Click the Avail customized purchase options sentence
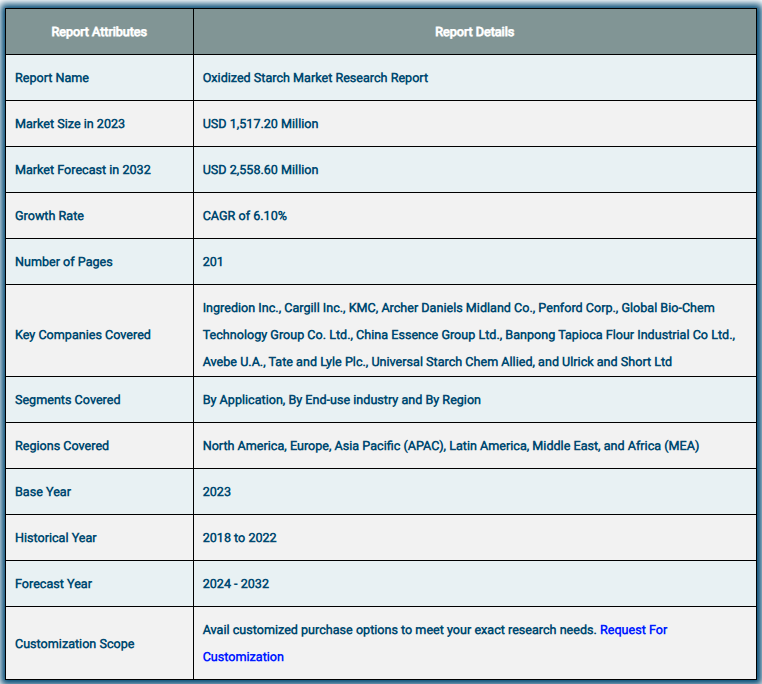Screen dimensions: 762x684 tap(399, 630)
